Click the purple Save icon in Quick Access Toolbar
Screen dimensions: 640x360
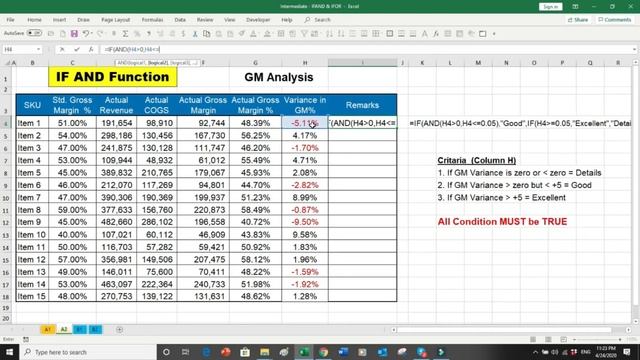click(74, 34)
